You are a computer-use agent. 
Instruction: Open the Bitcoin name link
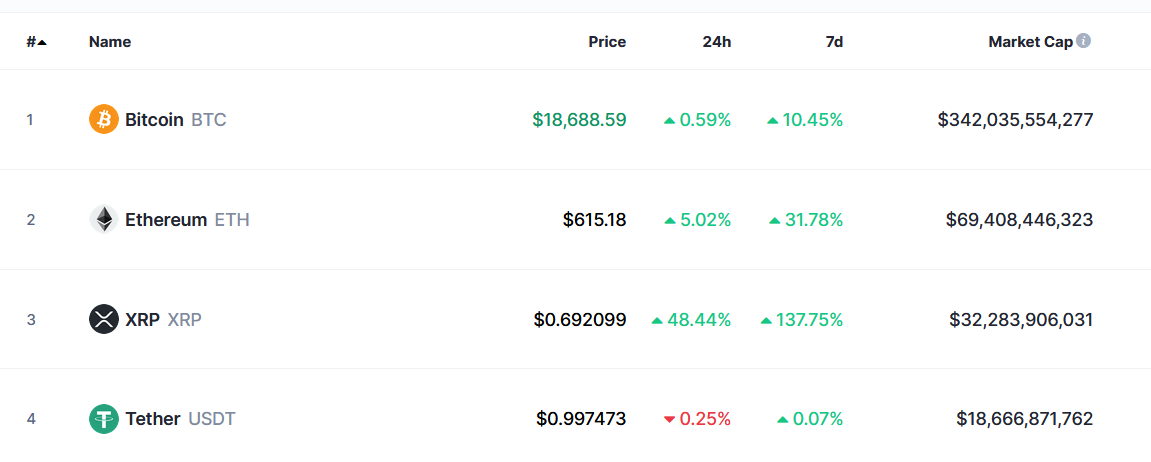point(154,120)
